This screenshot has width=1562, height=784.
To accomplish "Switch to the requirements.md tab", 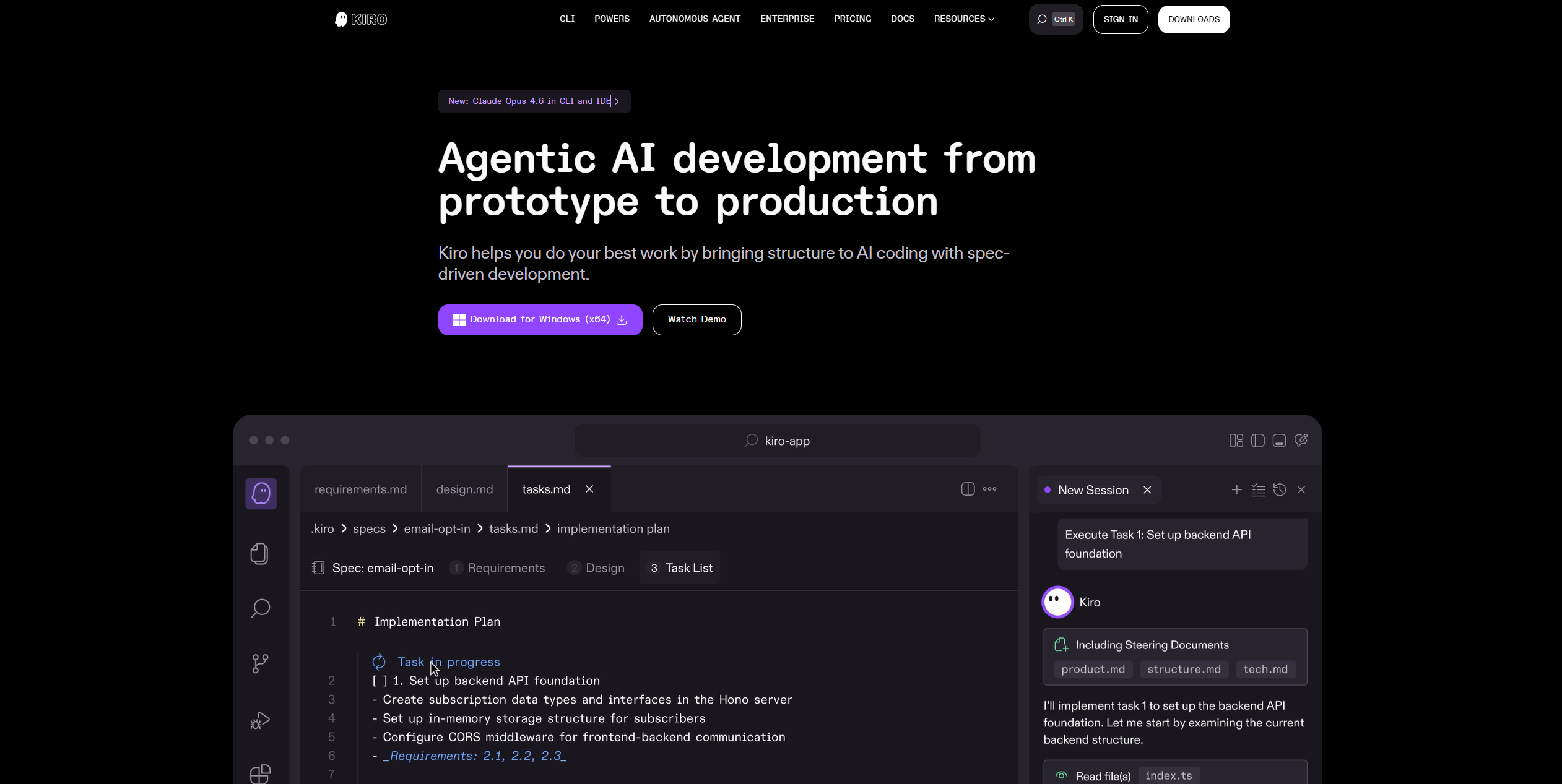I will (x=360, y=489).
